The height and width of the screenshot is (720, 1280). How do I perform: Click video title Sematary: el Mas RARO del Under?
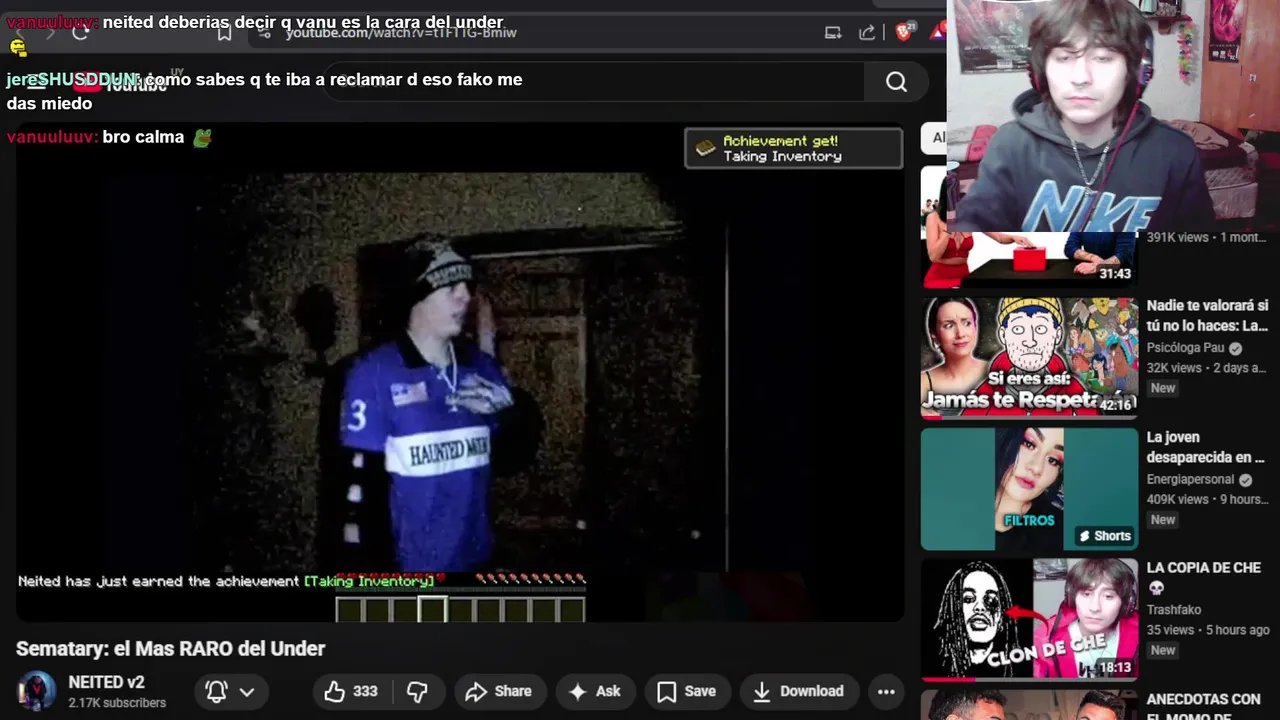point(170,649)
